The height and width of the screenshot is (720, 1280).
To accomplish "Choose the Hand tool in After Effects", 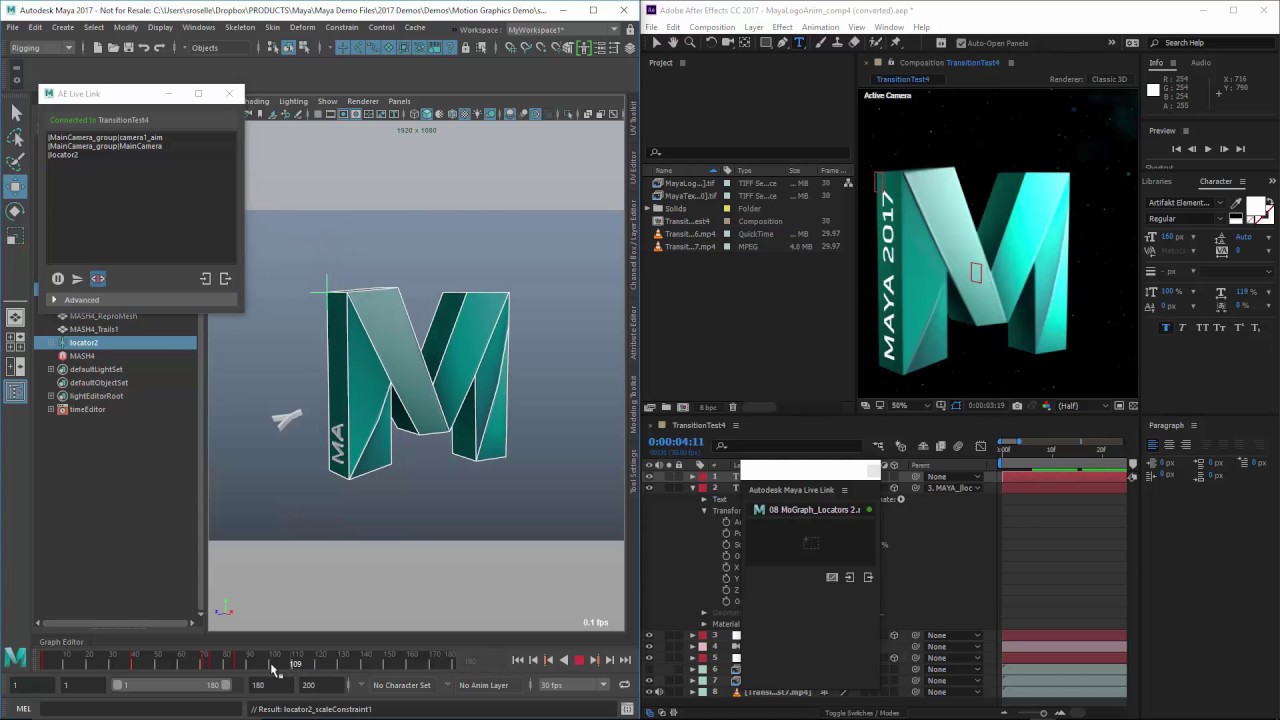I will point(673,43).
